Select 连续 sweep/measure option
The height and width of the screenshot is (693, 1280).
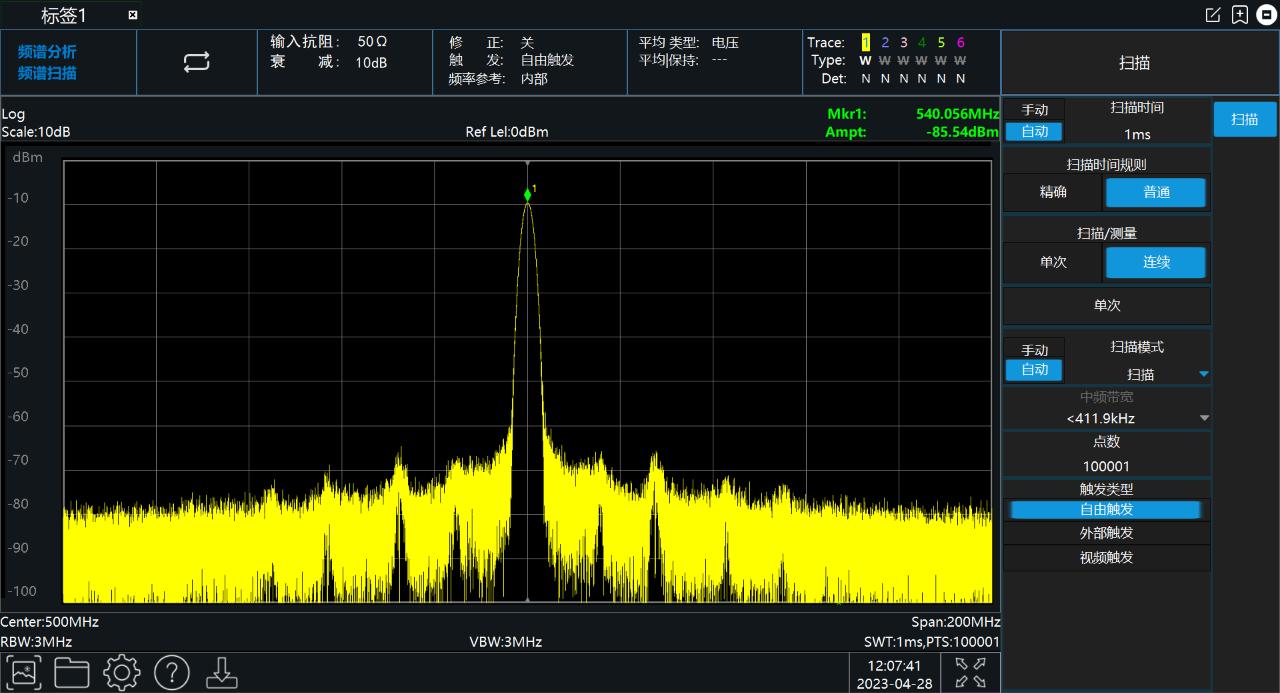[x=1156, y=262]
